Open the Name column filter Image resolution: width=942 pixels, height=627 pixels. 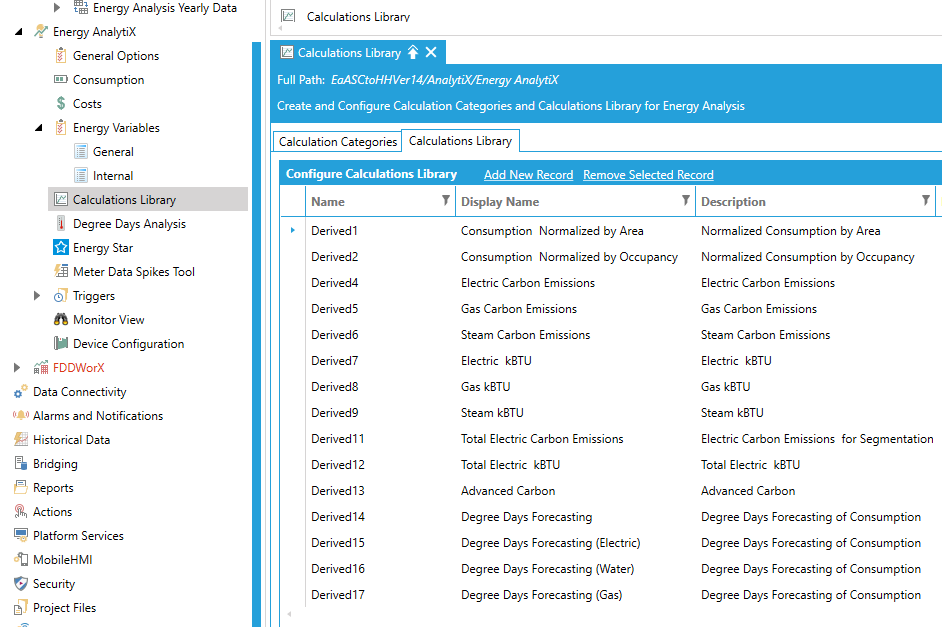445,201
